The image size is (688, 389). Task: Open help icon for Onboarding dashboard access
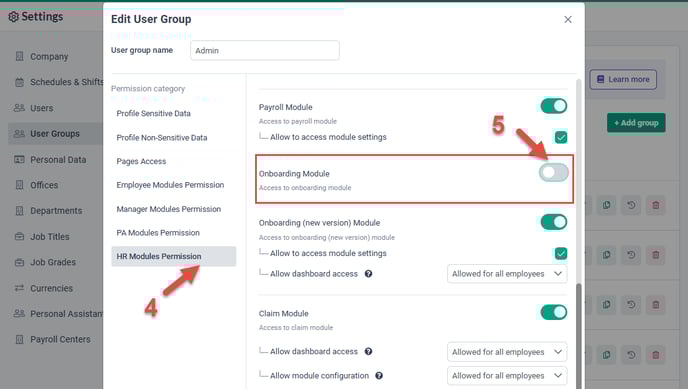tap(369, 274)
